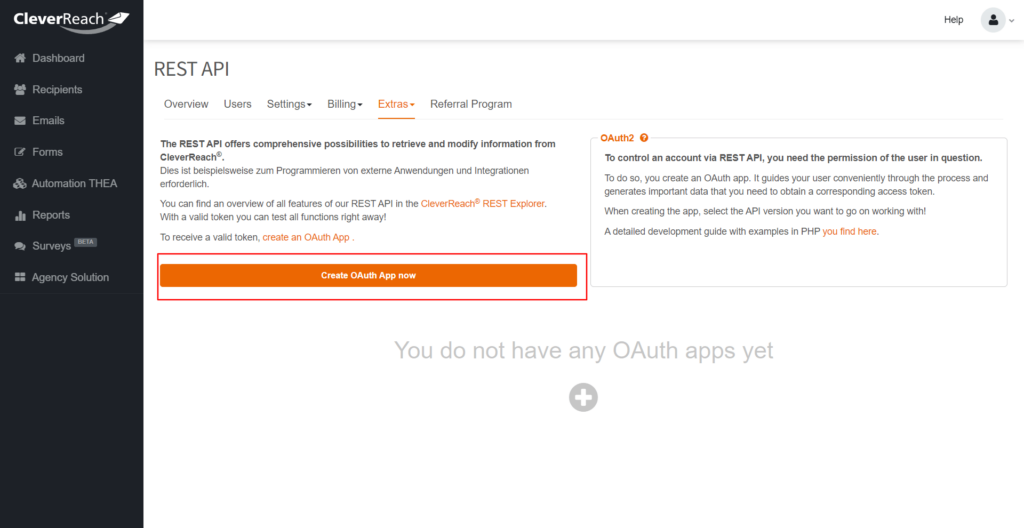Click the Forms edit icon
This screenshot has height=528, width=1024.
pyautogui.click(x=20, y=152)
